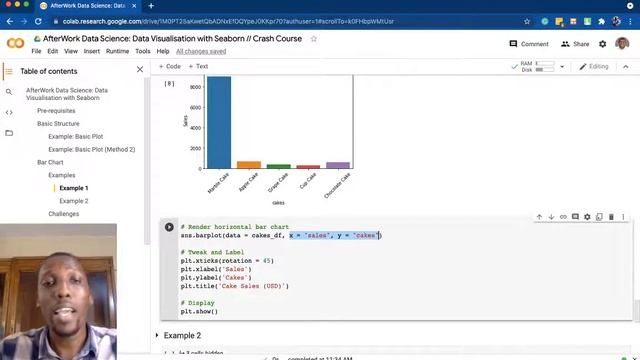Open the user account avatar
This screenshot has width=640, height=360.
click(x=622, y=43)
